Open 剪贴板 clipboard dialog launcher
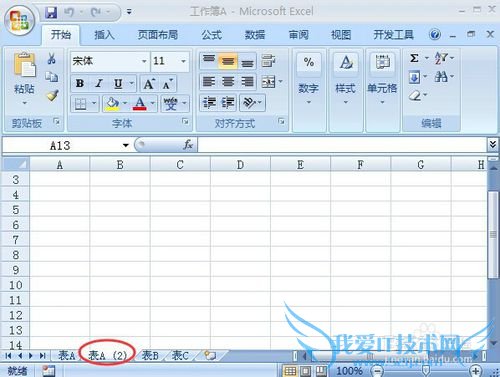Screen dimensions: 500x377 tap(57, 122)
